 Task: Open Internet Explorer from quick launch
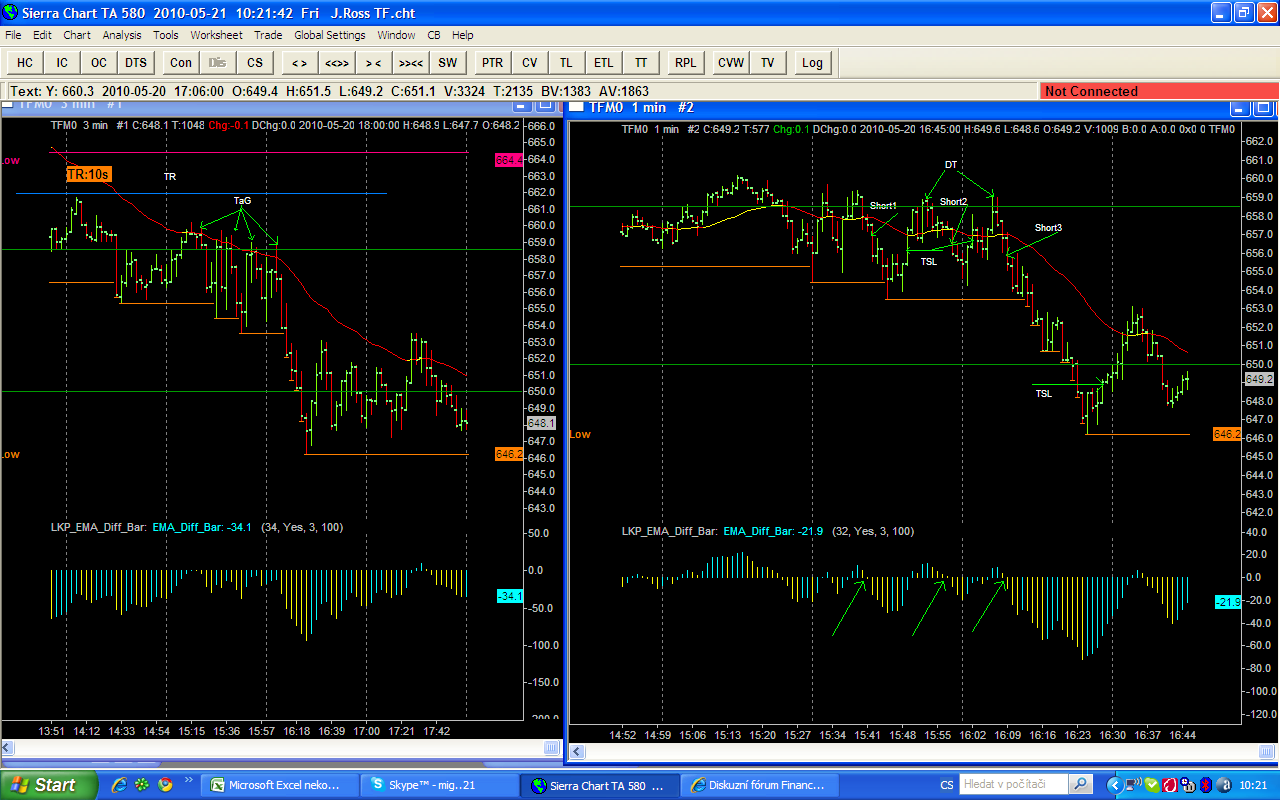[120, 785]
